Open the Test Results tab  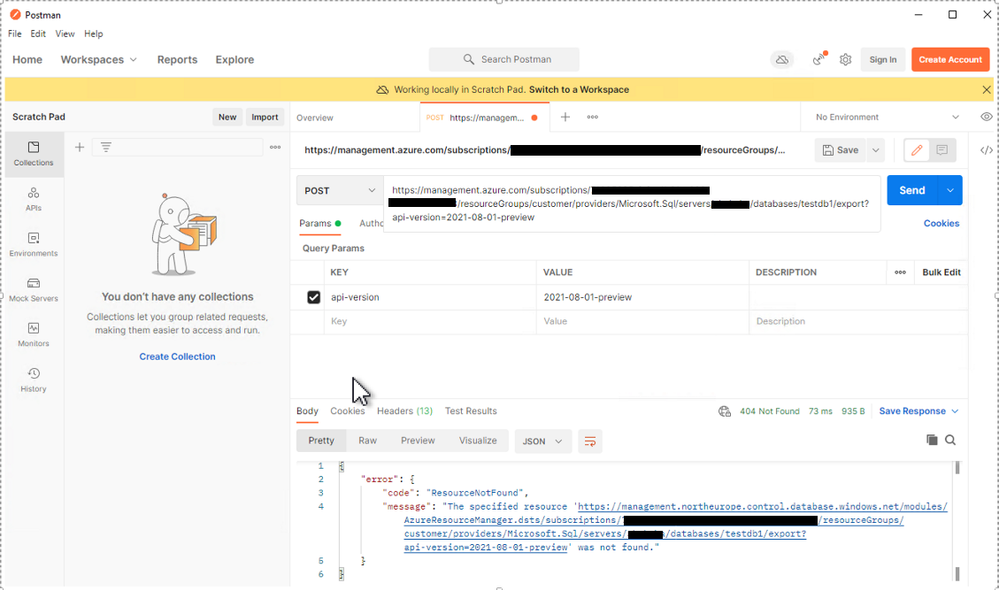point(471,412)
